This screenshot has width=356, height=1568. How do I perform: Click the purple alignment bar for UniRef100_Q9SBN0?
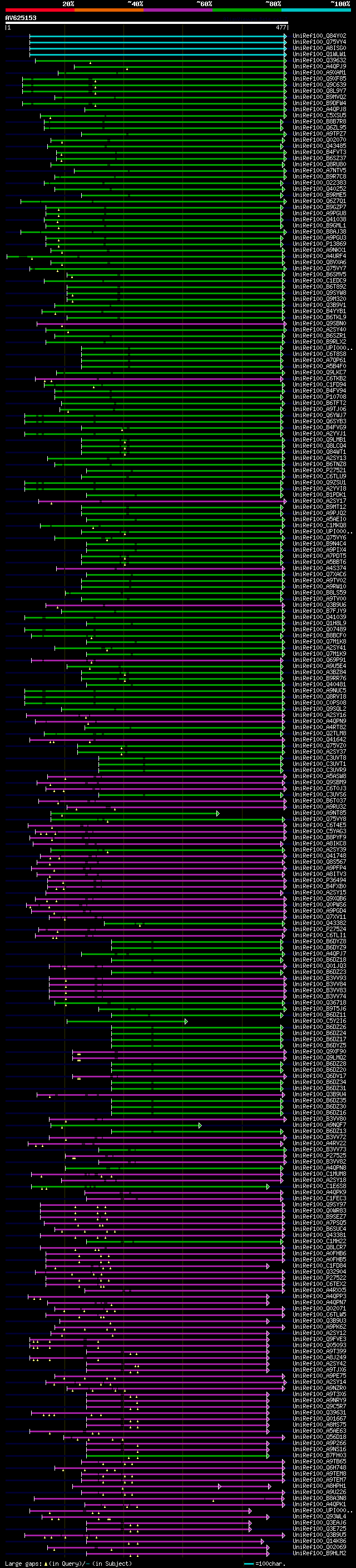161,324
